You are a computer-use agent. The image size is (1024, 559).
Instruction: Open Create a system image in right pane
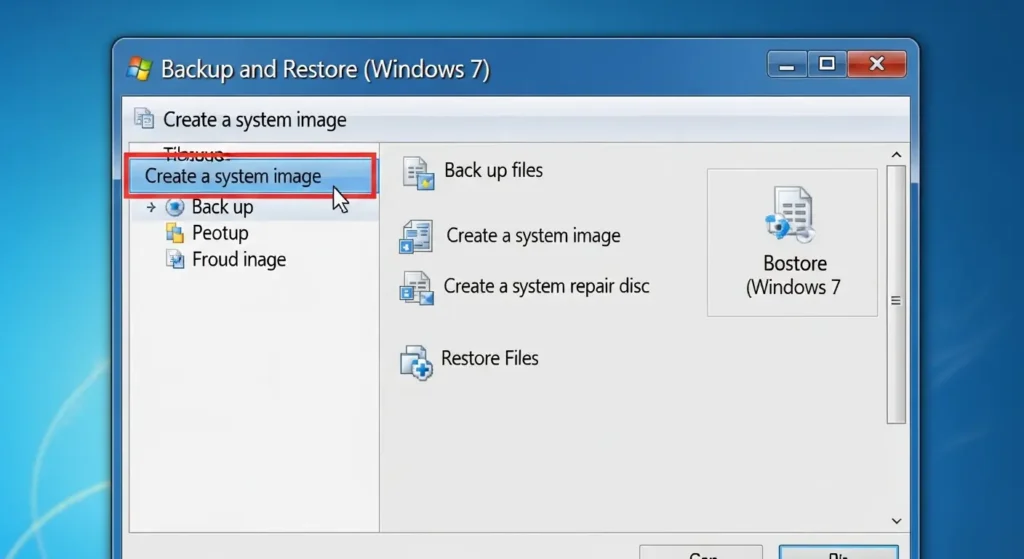(x=533, y=235)
